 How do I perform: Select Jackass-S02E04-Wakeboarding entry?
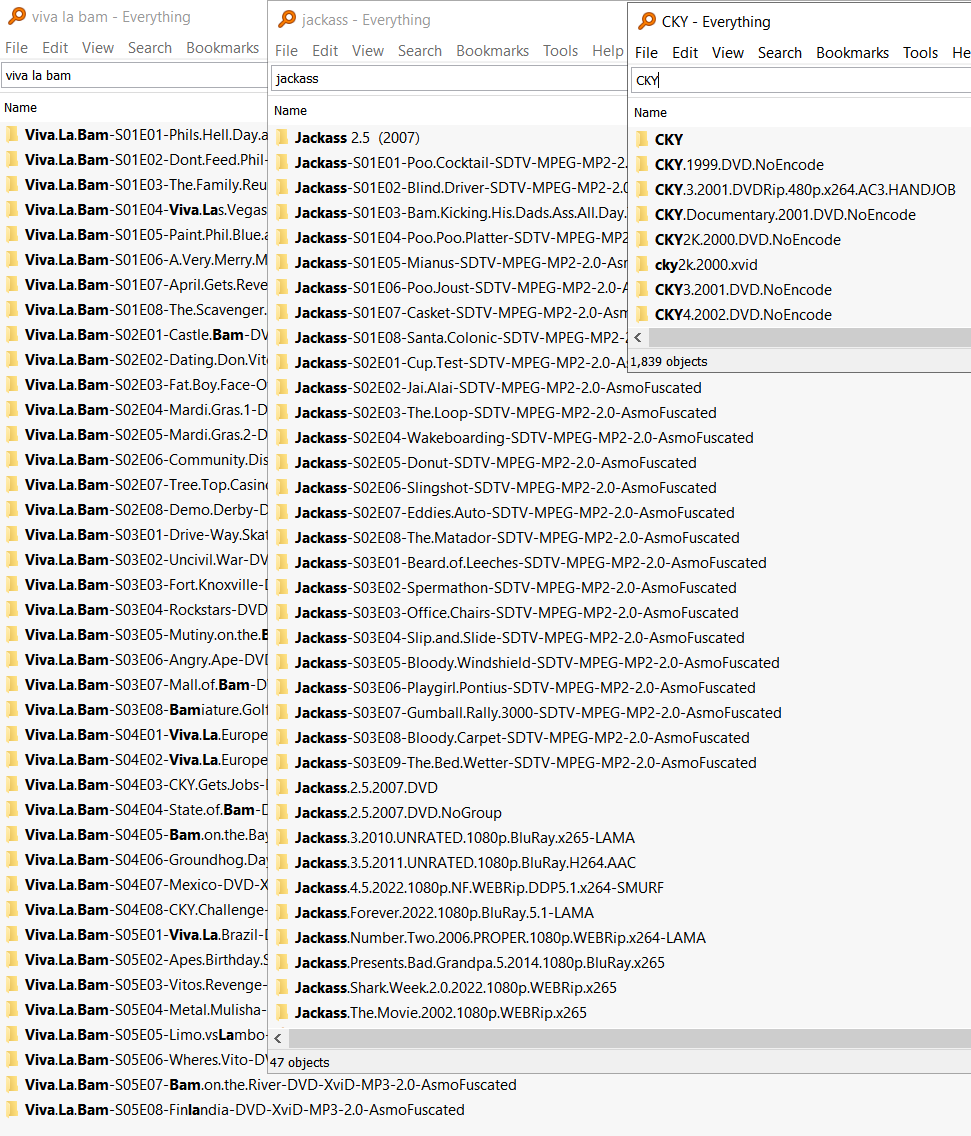(524, 438)
